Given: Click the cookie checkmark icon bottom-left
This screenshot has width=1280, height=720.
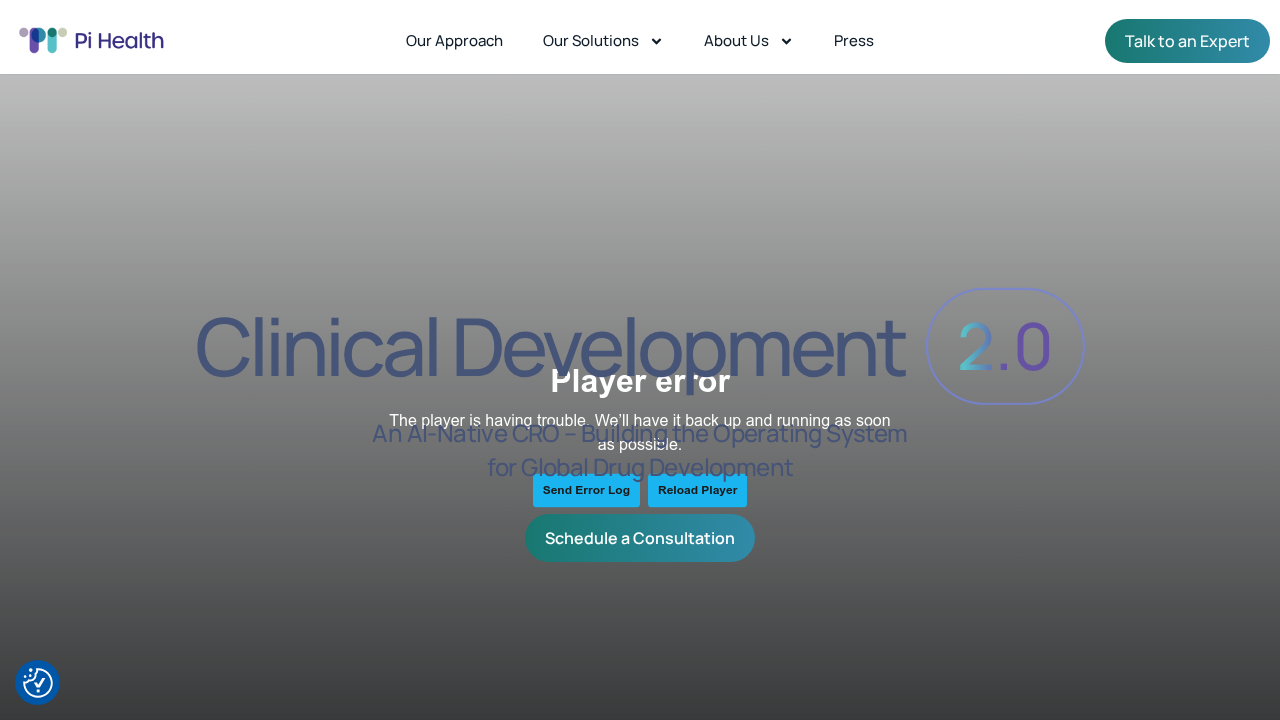Looking at the screenshot, I should 37,683.
